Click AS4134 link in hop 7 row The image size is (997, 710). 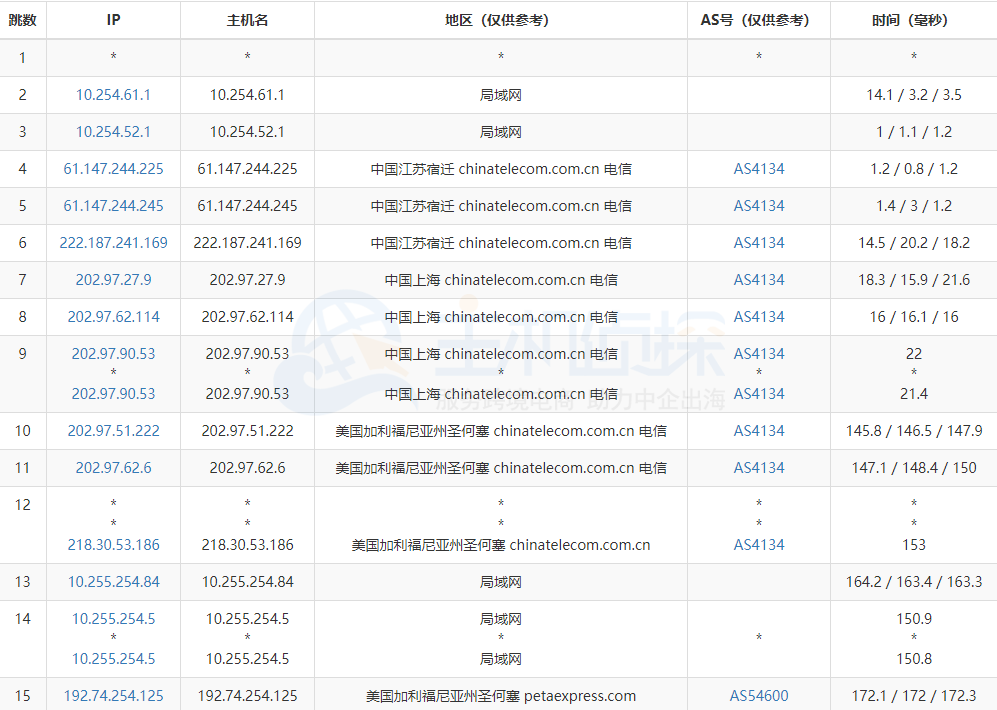[758, 280]
